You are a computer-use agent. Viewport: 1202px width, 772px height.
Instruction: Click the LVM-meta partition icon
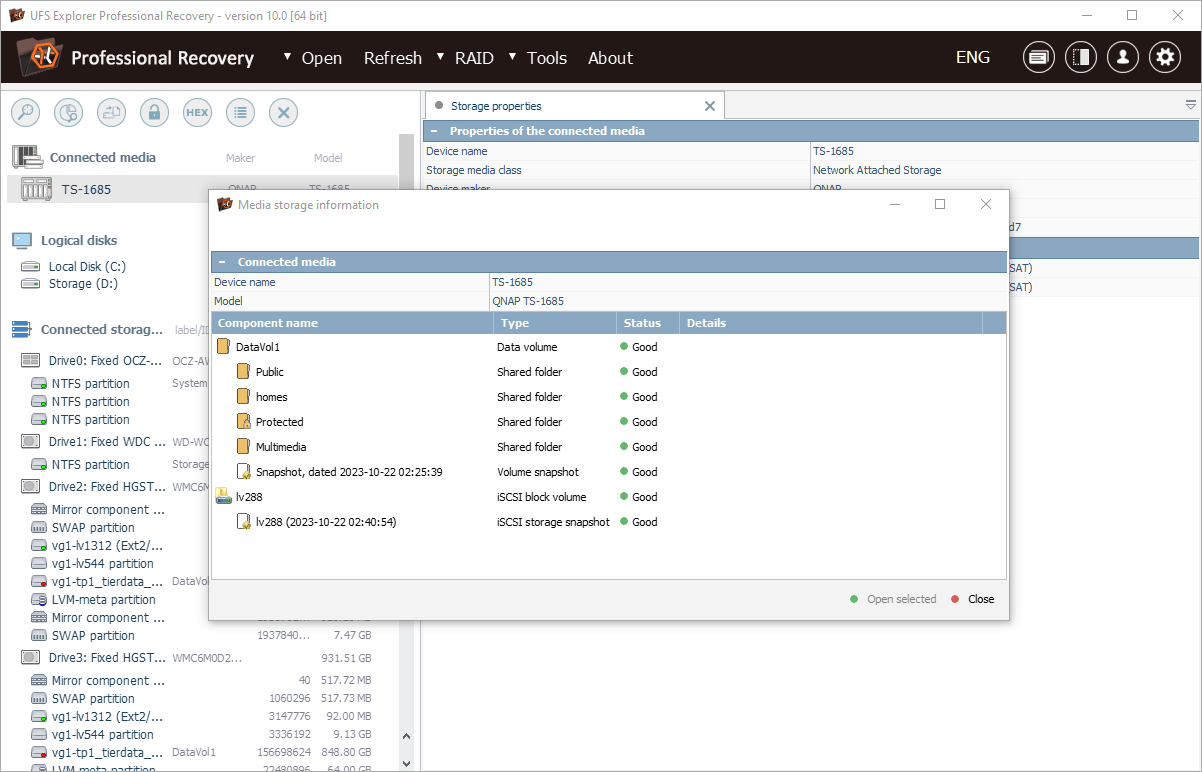pyautogui.click(x=39, y=600)
